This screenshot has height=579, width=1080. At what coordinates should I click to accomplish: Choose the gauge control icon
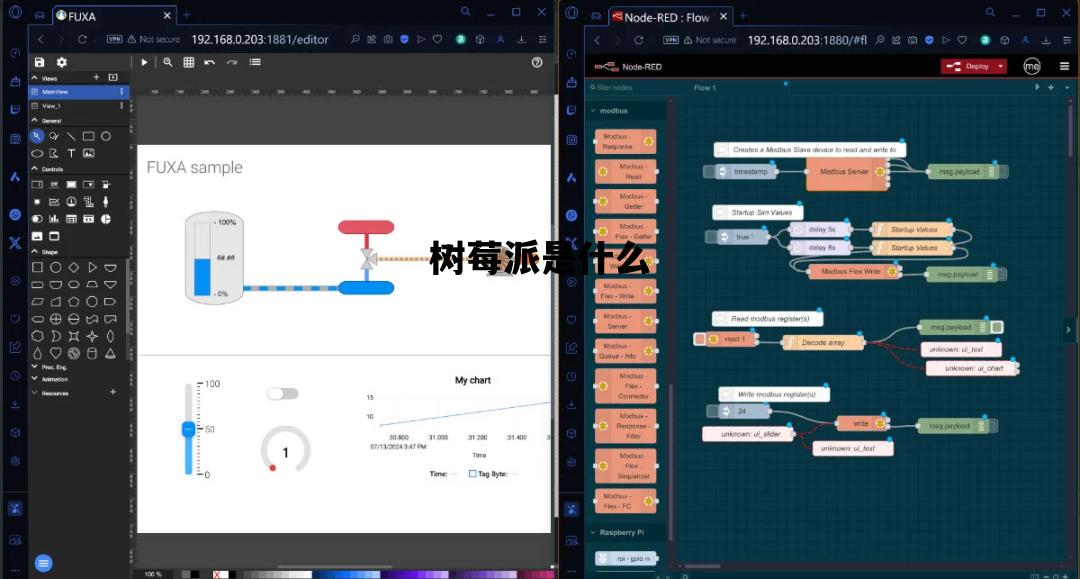pos(72,202)
